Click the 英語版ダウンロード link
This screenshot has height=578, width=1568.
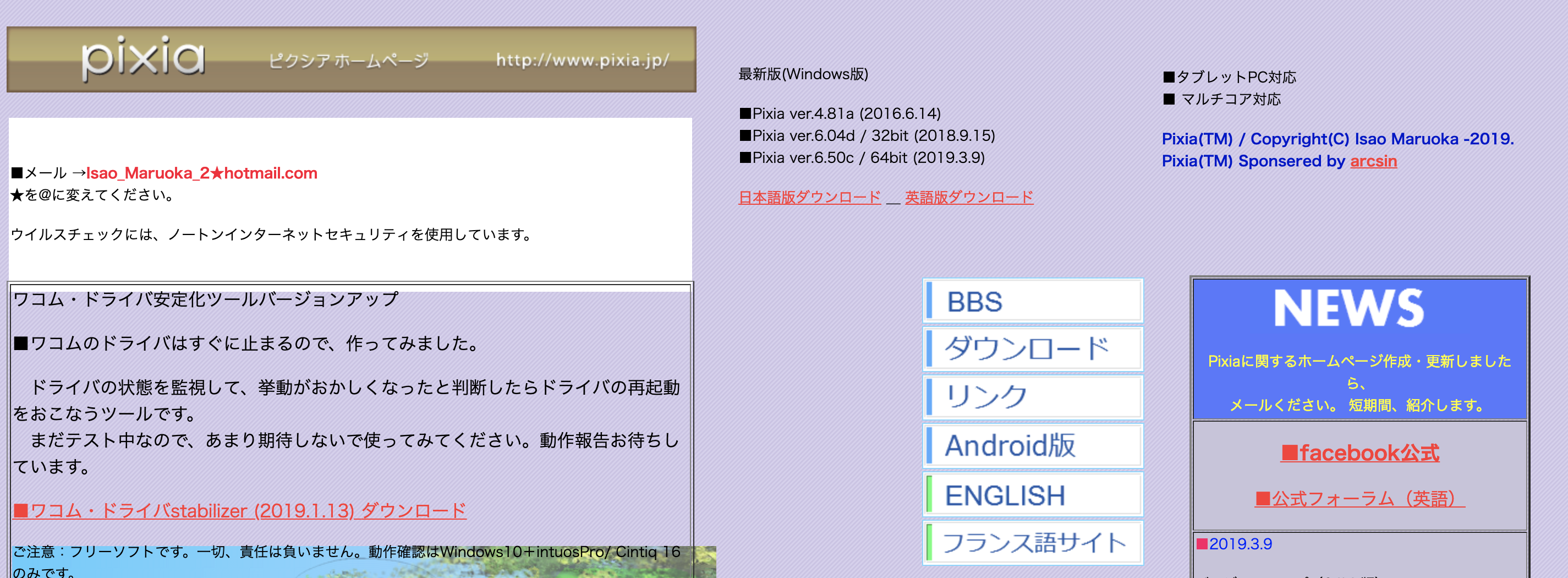coord(968,197)
